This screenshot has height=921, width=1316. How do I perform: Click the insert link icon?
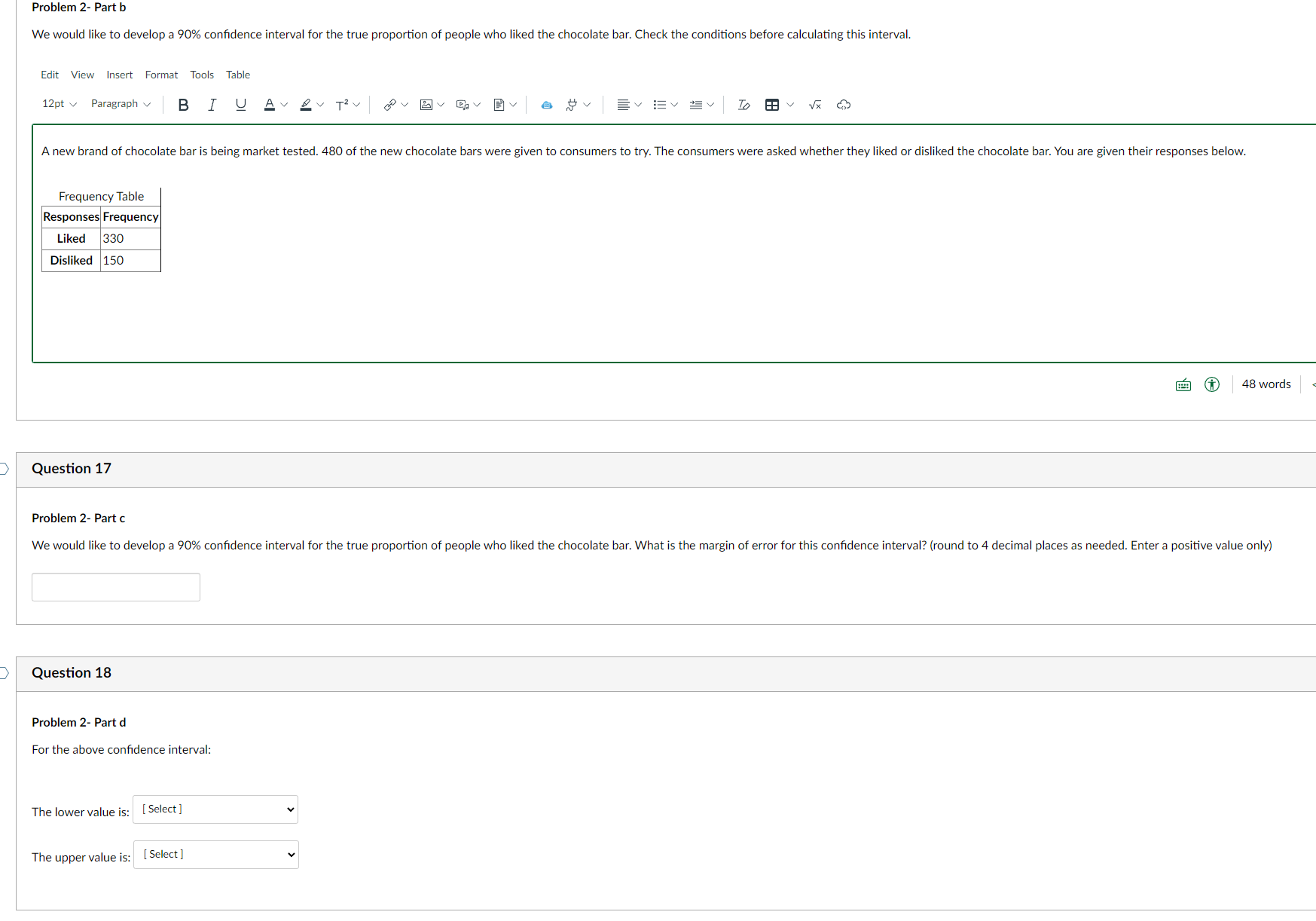389,105
